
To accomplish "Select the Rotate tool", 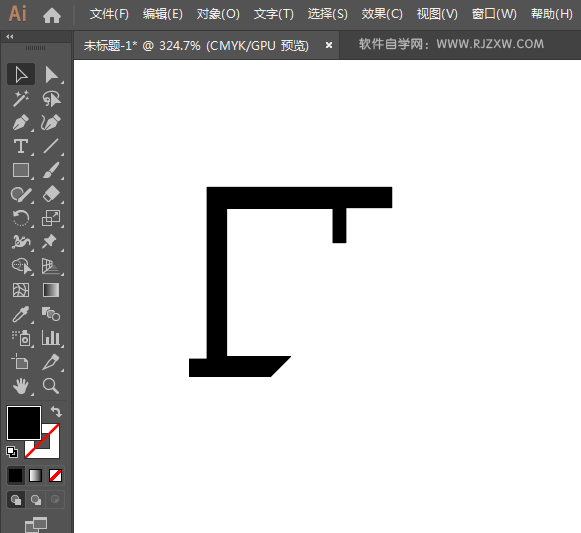I will click(x=21, y=218).
